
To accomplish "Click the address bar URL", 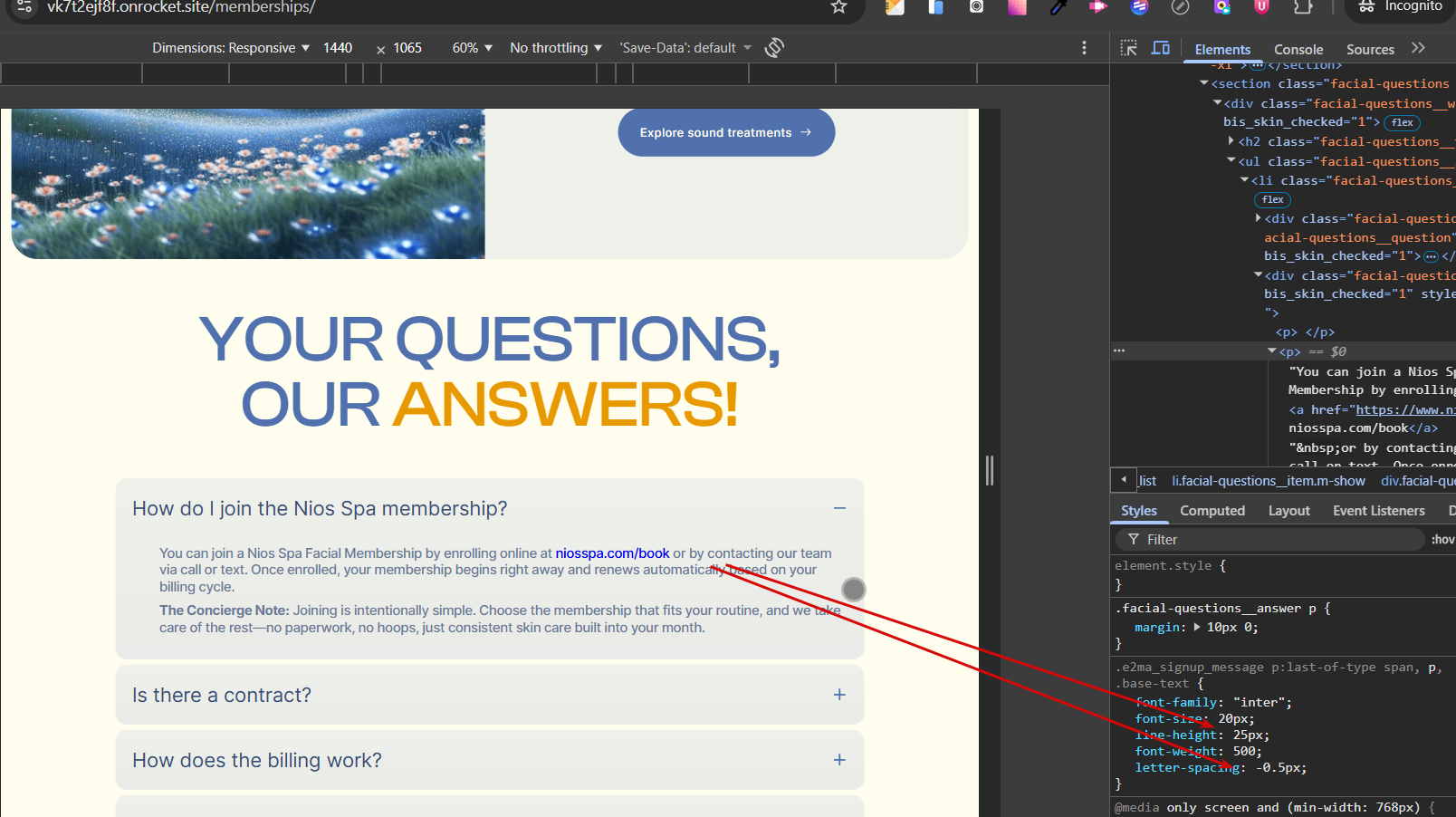I will tap(181, 7).
